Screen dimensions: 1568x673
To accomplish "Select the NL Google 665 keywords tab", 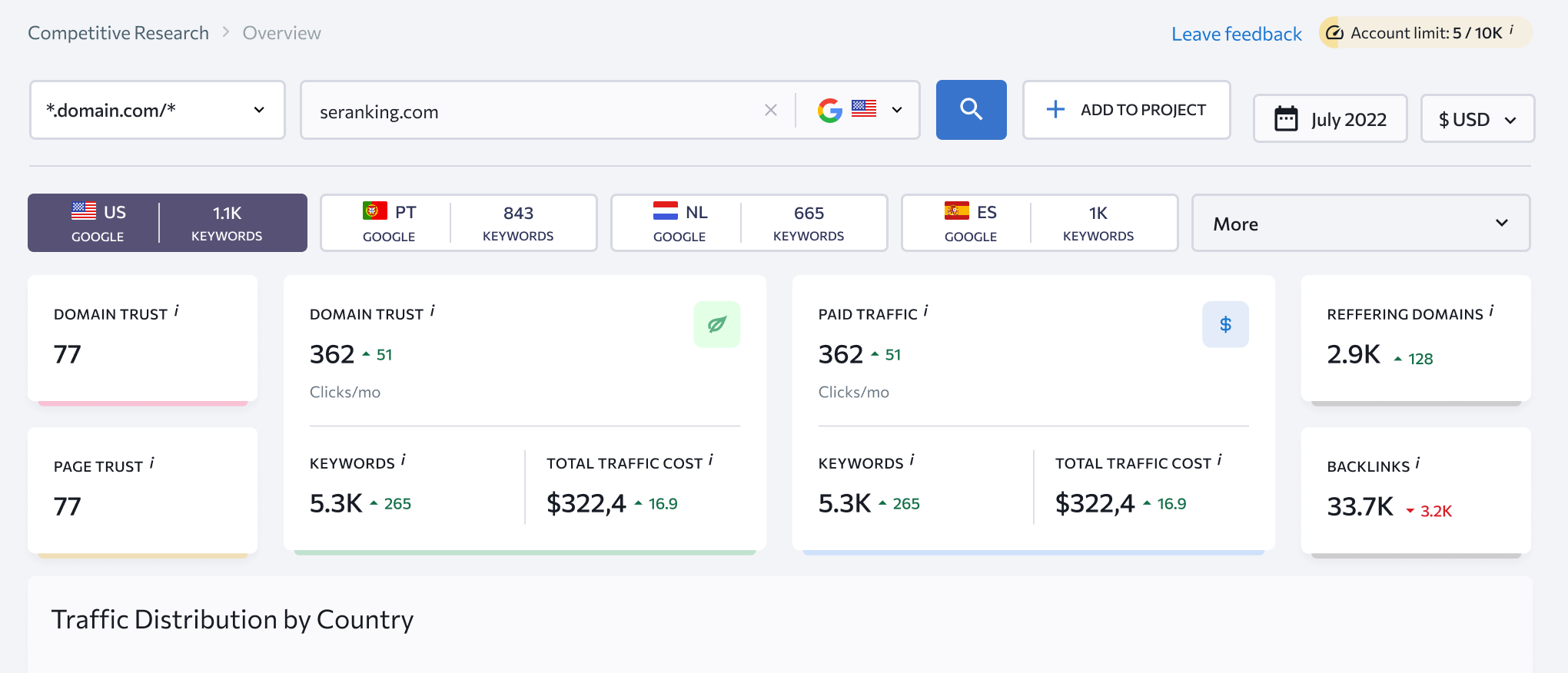I will [749, 223].
